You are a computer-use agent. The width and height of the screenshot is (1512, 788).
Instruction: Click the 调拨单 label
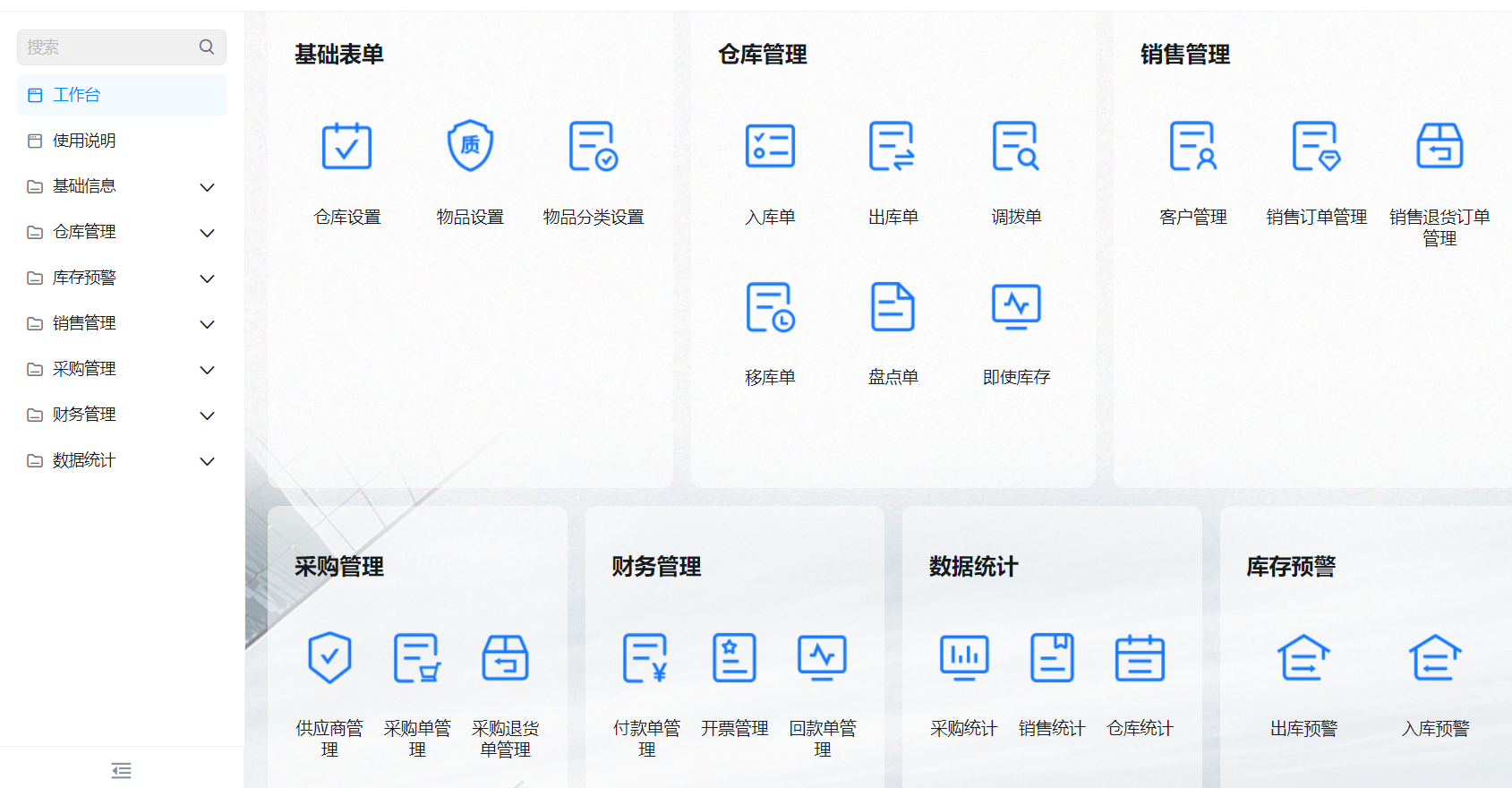(x=1016, y=217)
